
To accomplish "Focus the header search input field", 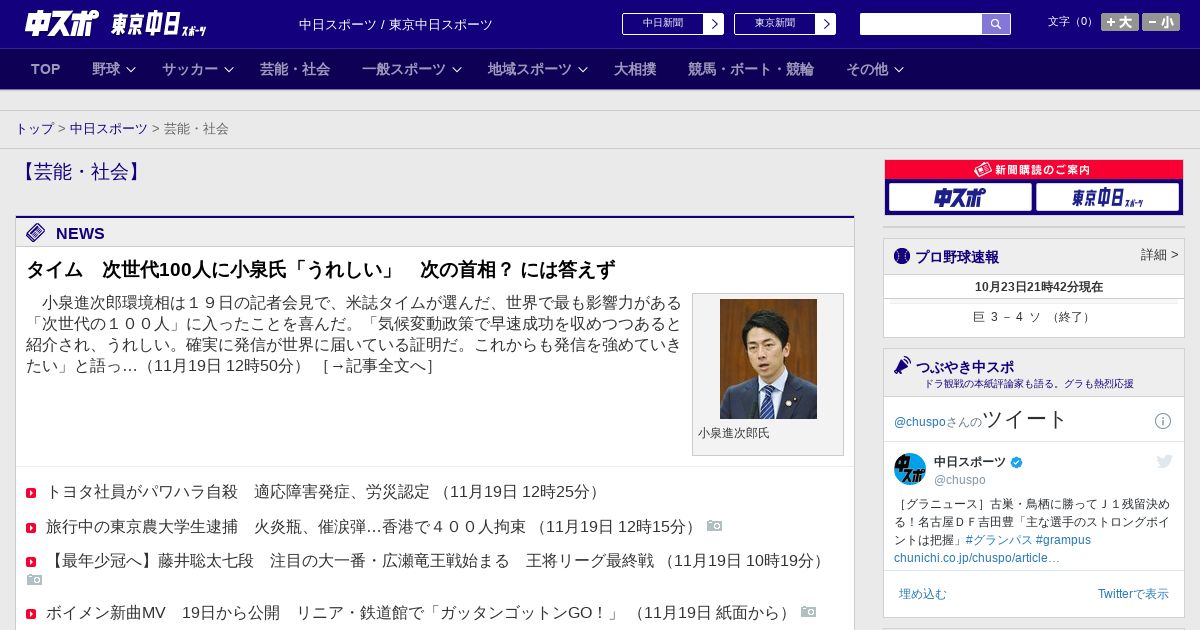I will pyautogui.click(x=921, y=24).
